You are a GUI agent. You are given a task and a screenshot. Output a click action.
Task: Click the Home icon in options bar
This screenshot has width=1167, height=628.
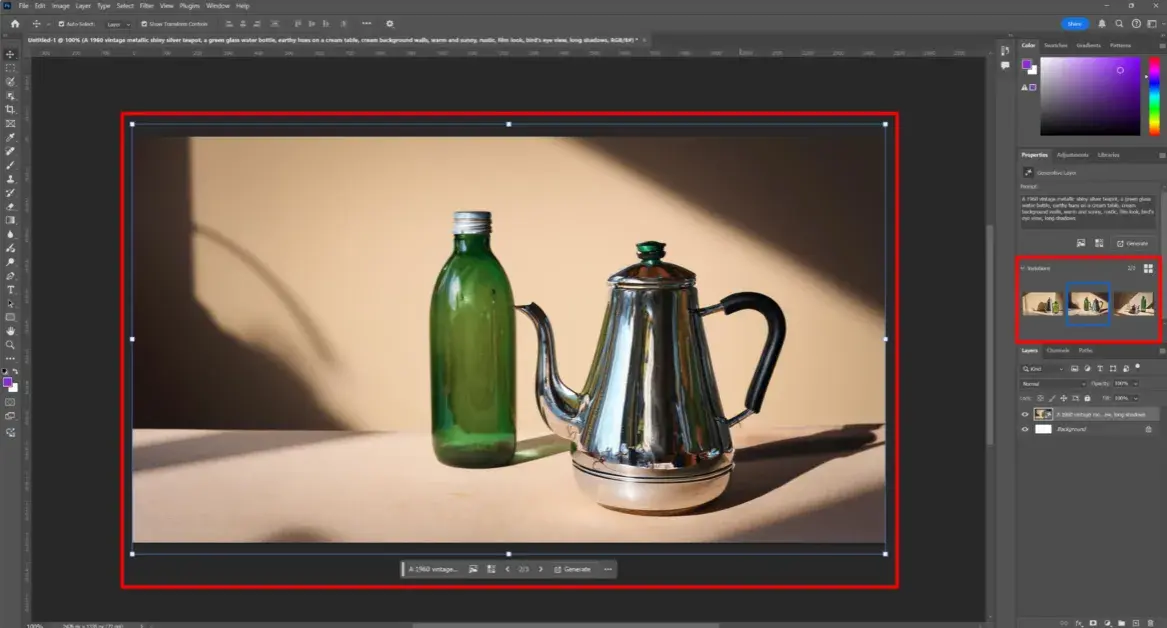tap(15, 24)
